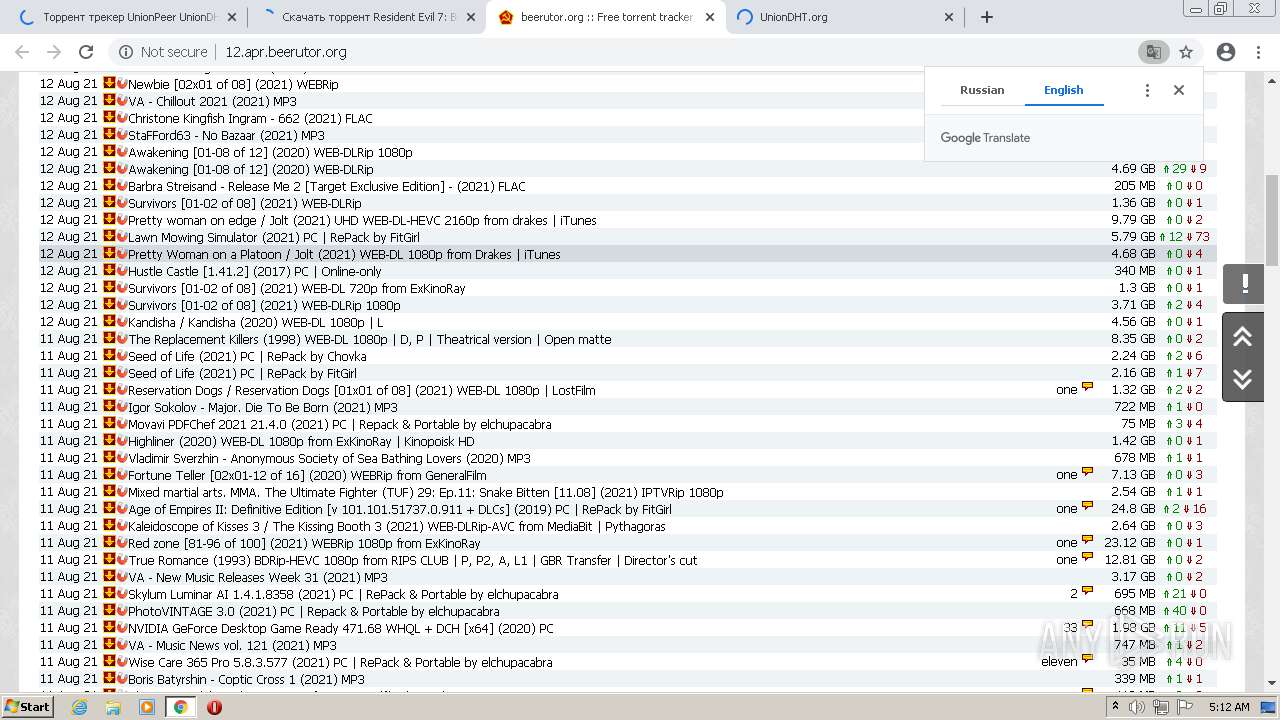This screenshot has height=720, width=1280.
Task: Open Pretty Woman on a Platoon 1080p link
Action: coord(344,254)
